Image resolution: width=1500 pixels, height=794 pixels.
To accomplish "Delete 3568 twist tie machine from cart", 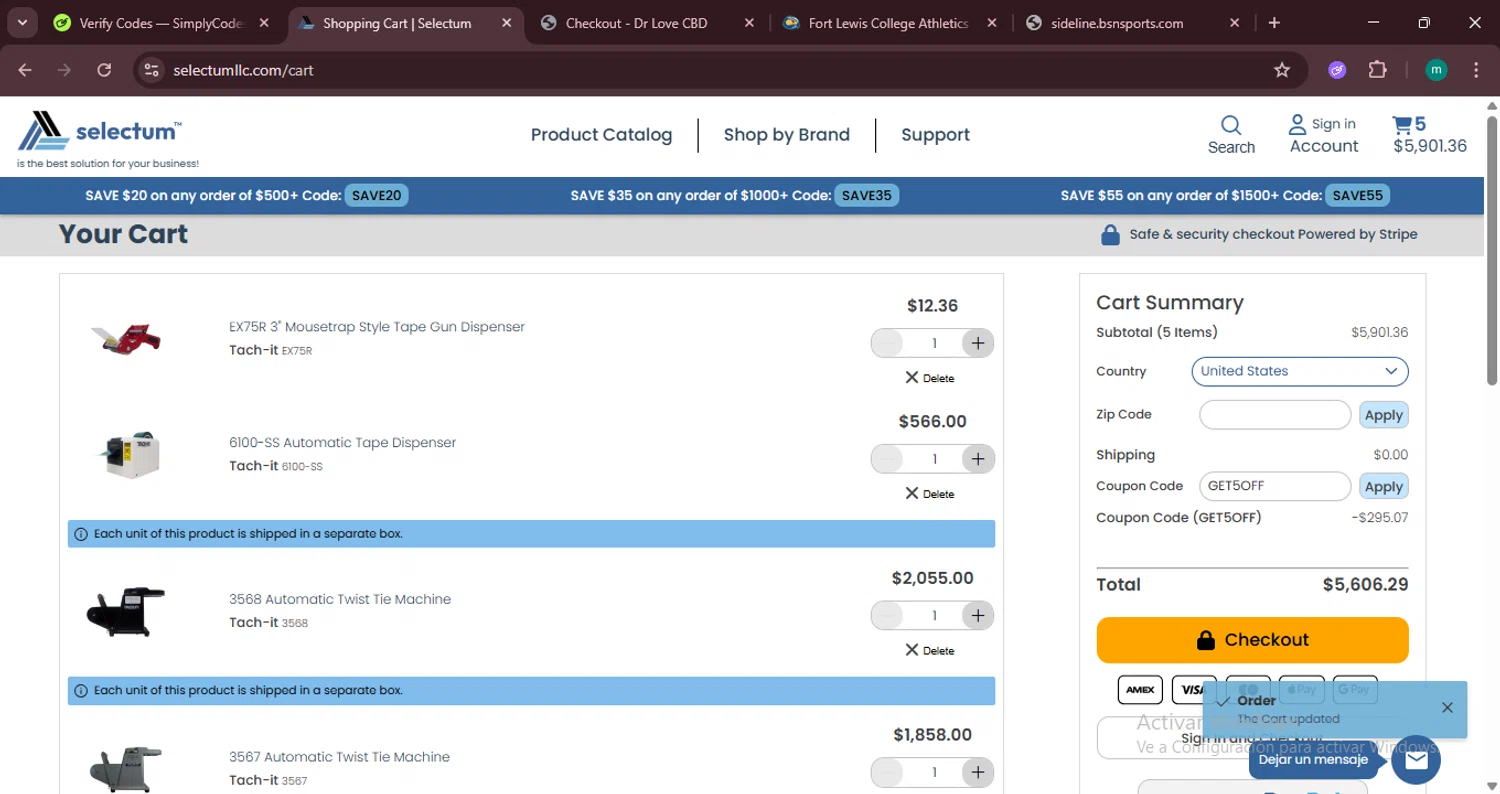I will point(929,650).
